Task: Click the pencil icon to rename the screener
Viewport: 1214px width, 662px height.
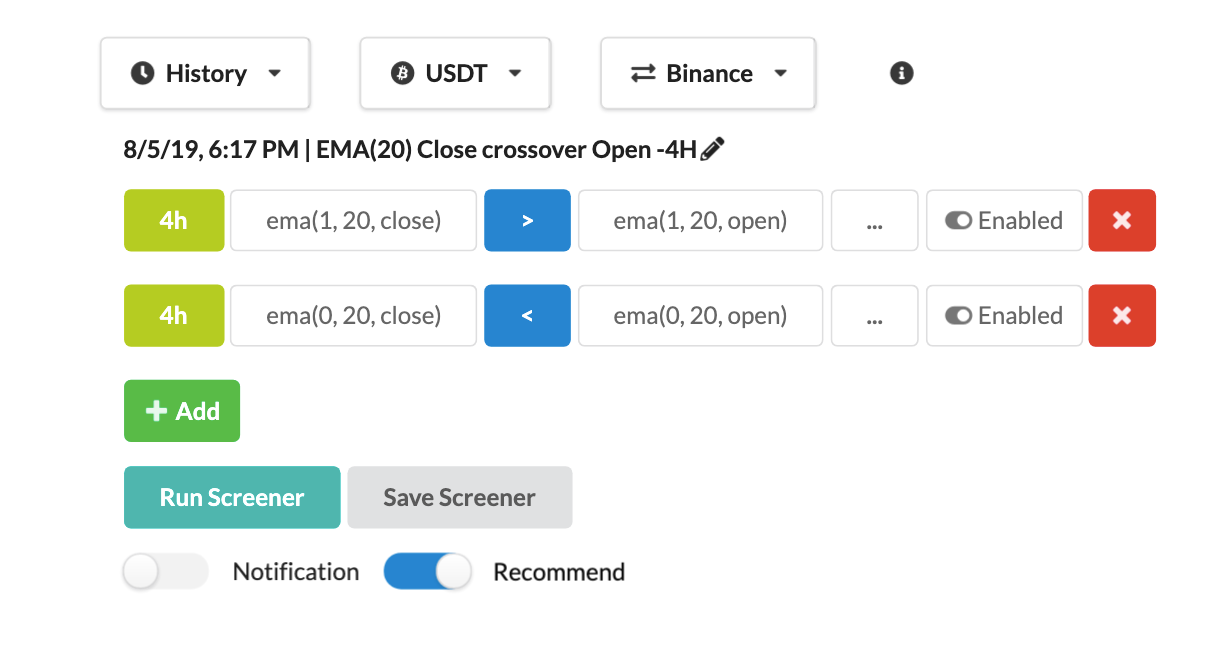Action: (711, 148)
